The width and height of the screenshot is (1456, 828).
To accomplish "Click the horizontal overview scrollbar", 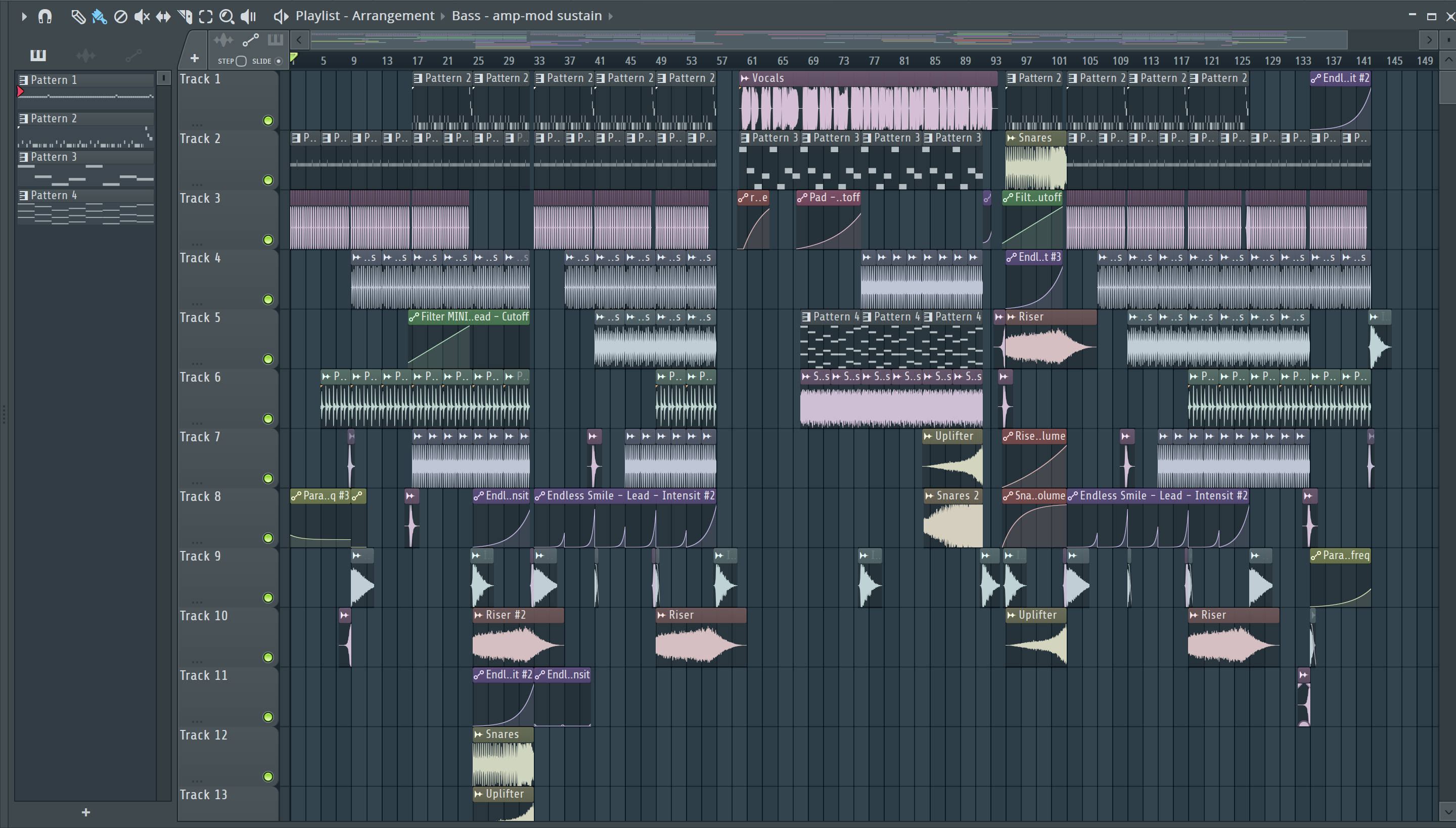I will [x=828, y=40].
